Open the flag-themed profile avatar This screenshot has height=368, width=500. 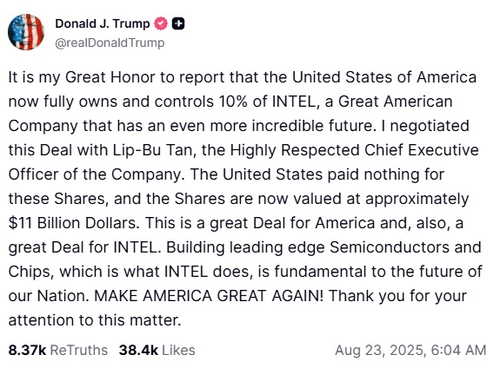pyautogui.click(x=26, y=32)
